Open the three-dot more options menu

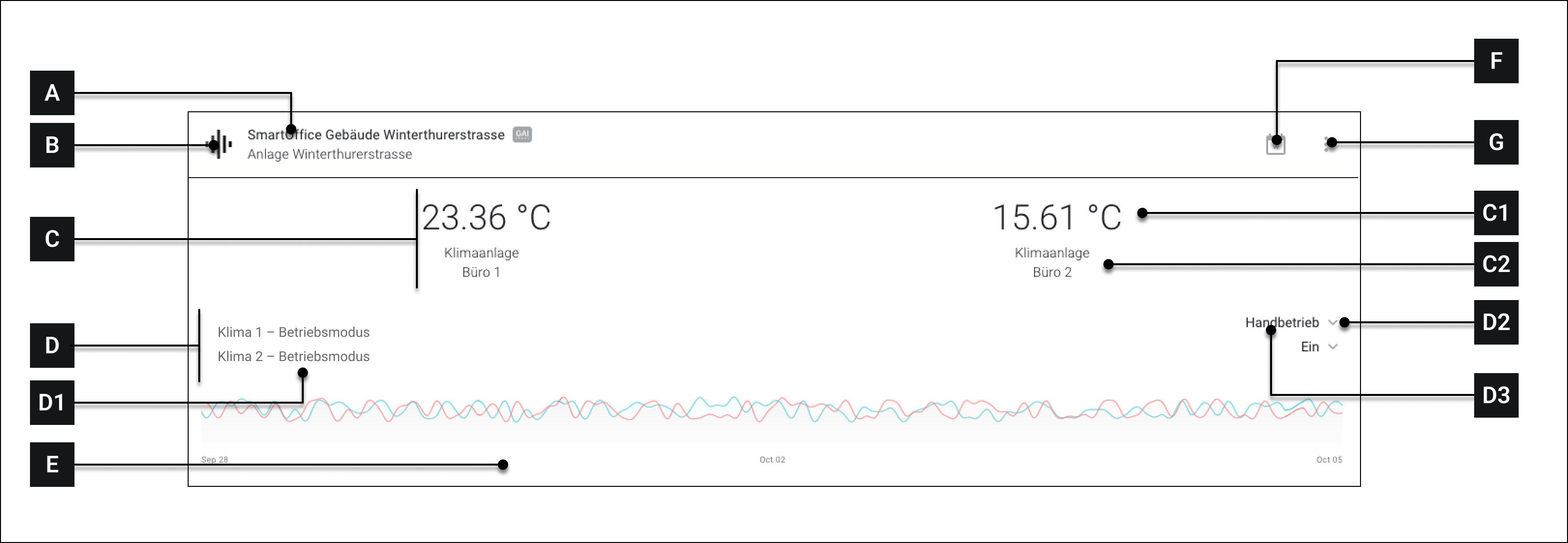click(x=1327, y=144)
